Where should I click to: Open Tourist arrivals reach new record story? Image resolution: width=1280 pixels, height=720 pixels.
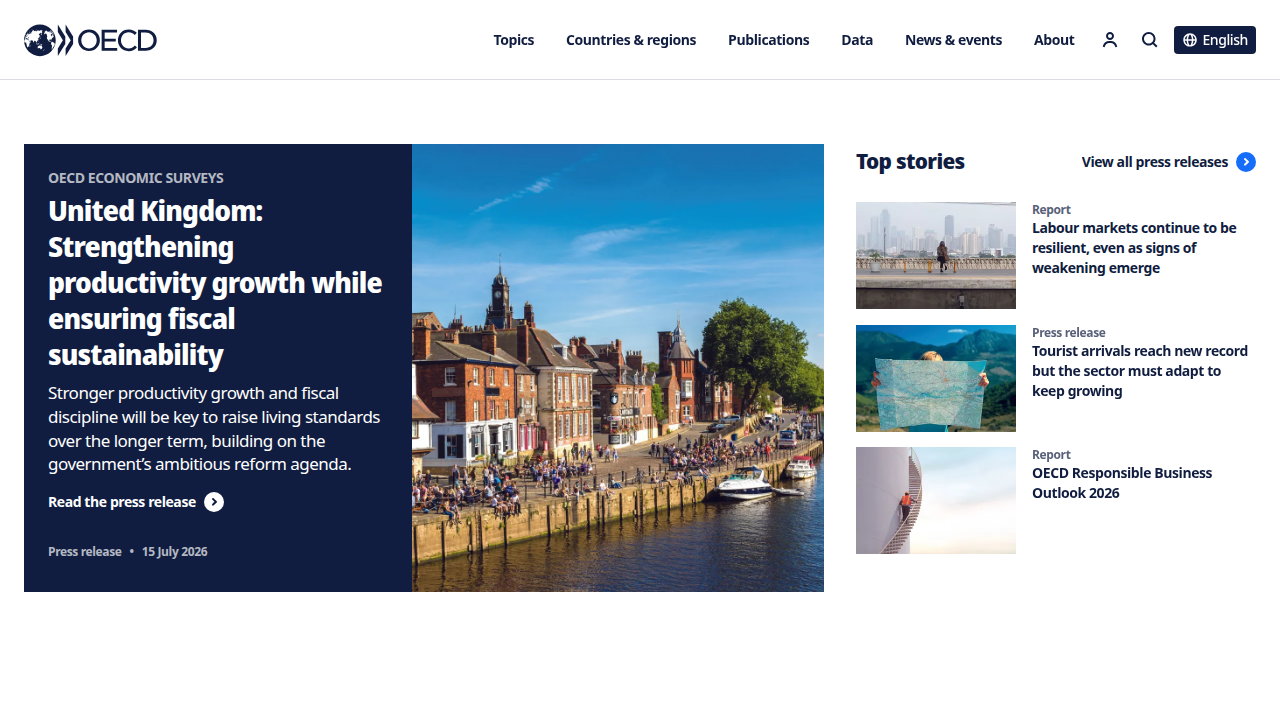pos(1140,371)
